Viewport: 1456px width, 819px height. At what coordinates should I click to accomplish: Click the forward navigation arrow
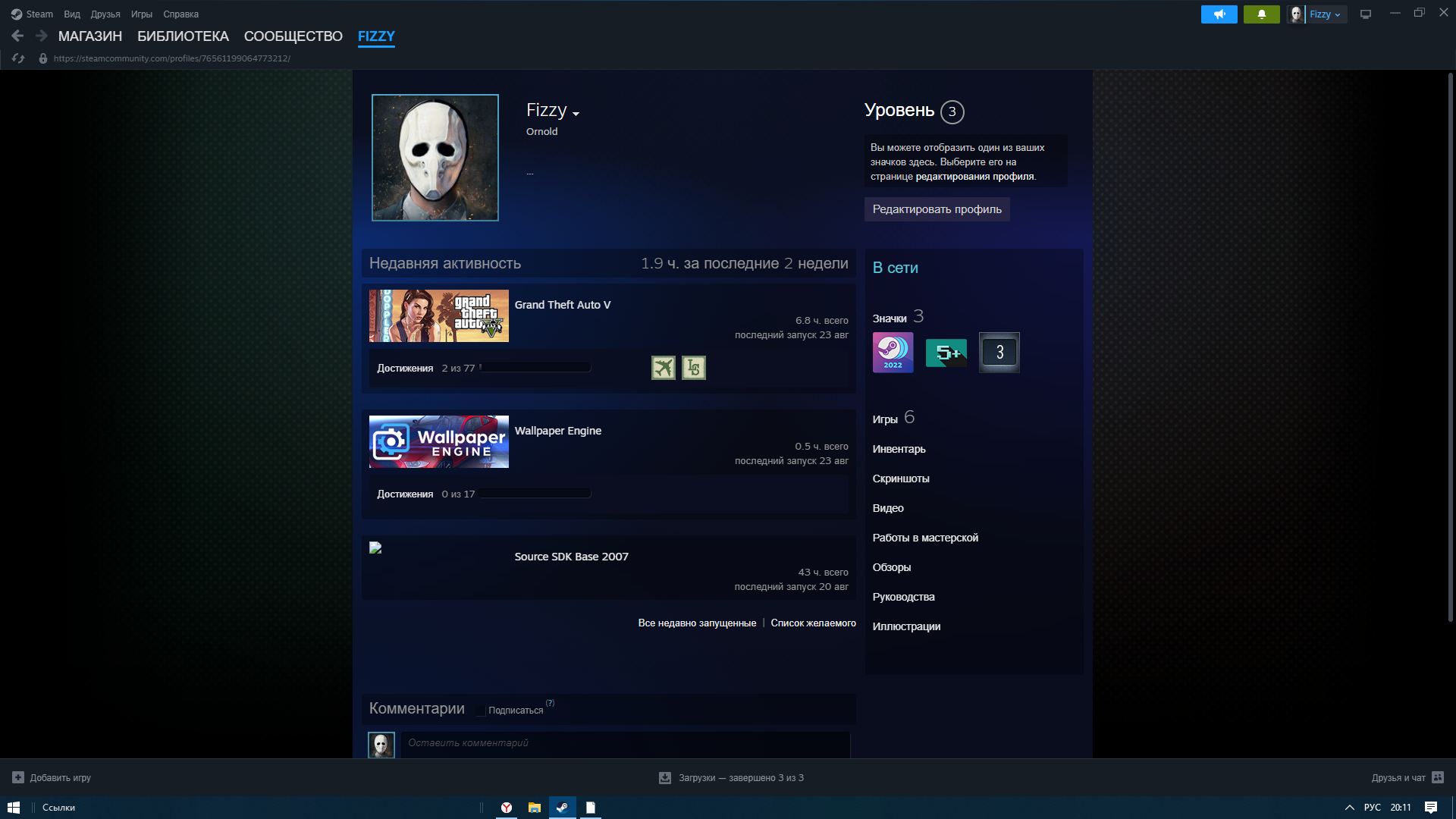point(42,36)
